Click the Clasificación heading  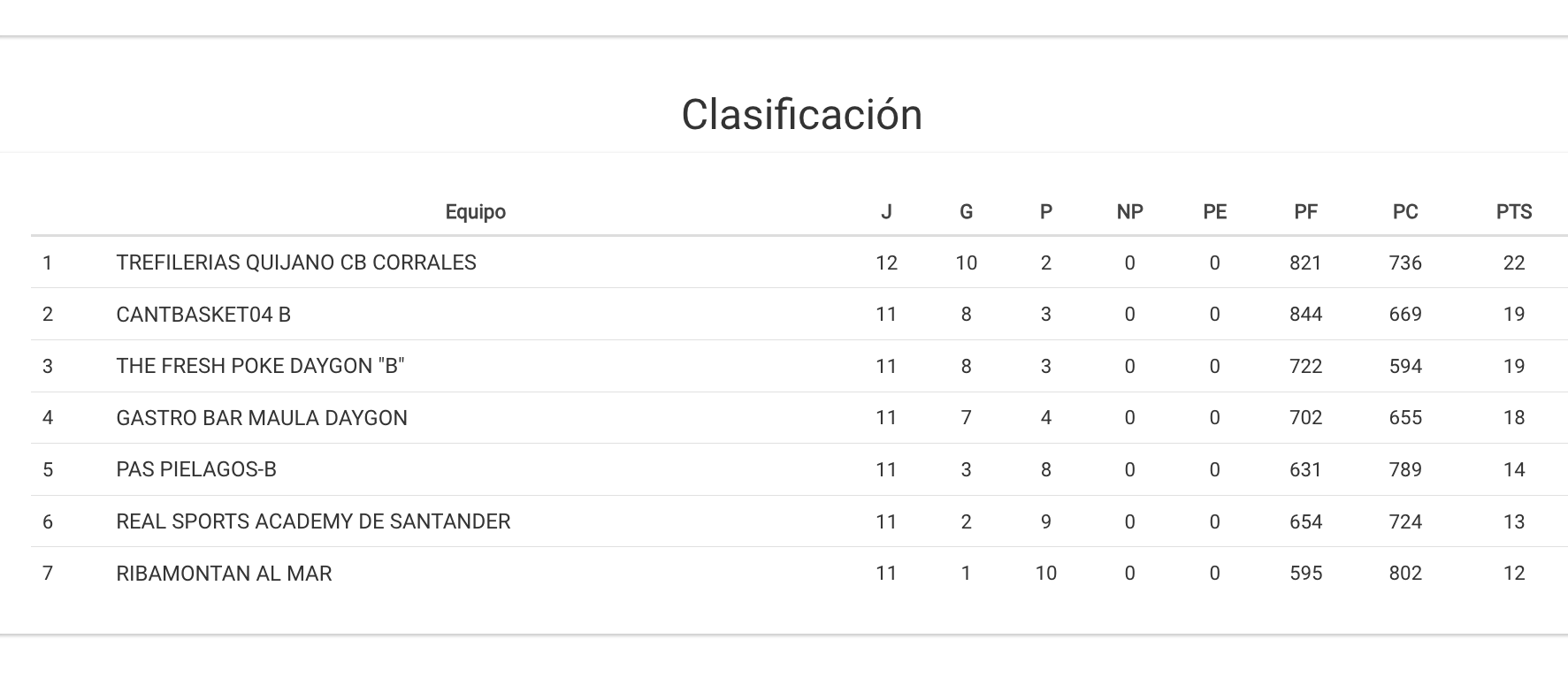(801, 115)
